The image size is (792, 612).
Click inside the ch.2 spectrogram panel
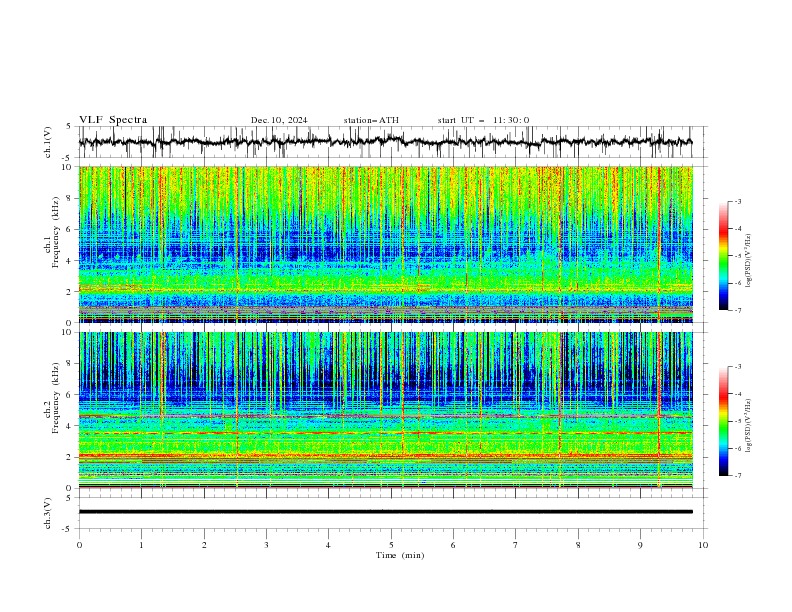click(x=385, y=410)
